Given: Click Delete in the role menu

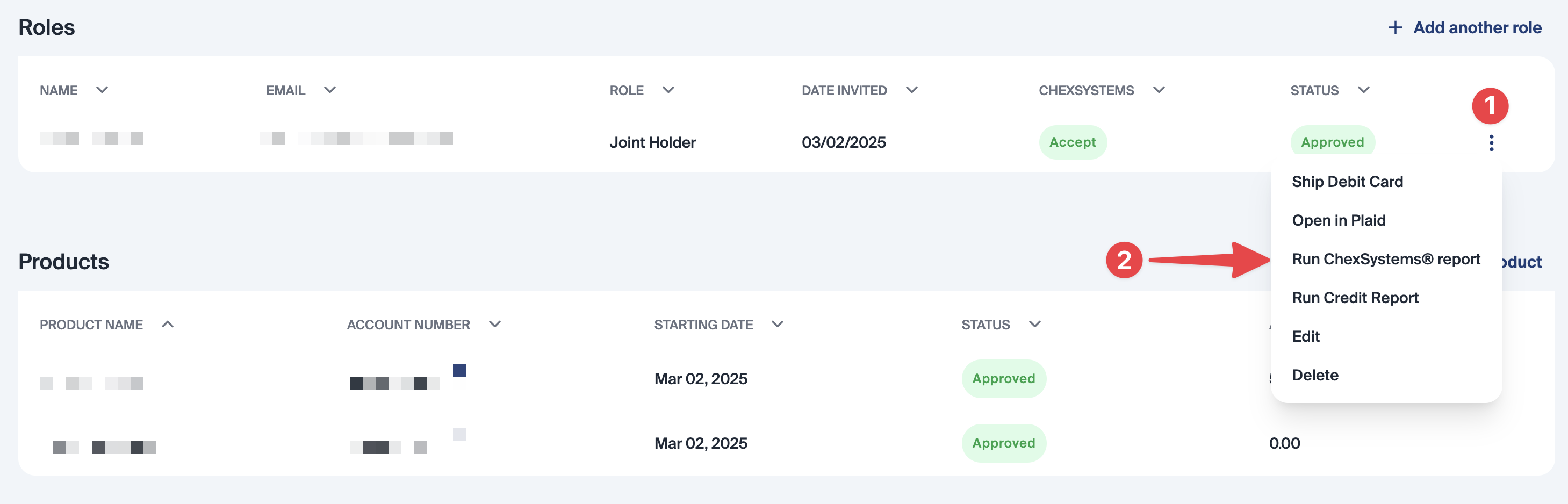Looking at the screenshot, I should tap(1315, 375).
